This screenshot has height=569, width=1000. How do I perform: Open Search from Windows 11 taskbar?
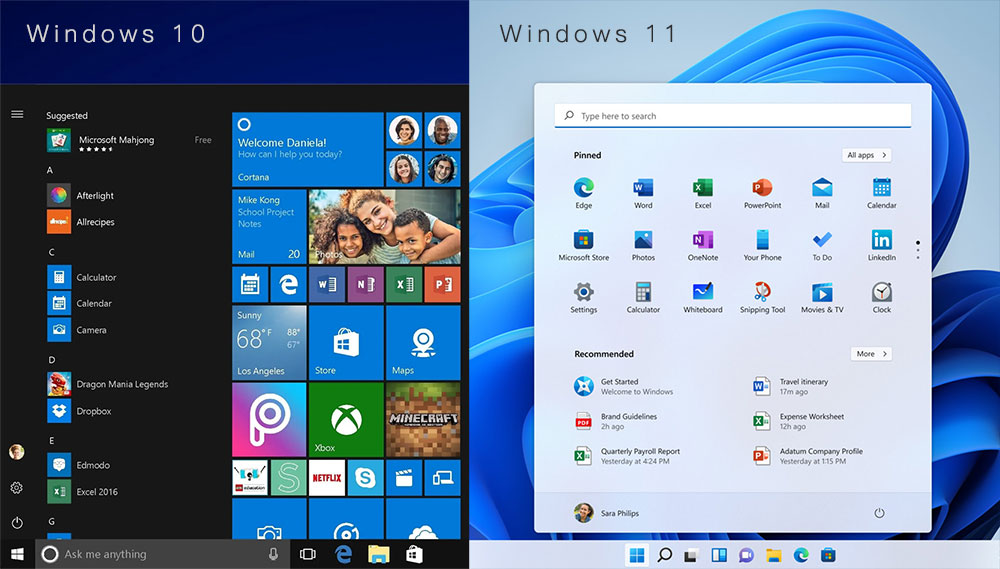(x=664, y=555)
